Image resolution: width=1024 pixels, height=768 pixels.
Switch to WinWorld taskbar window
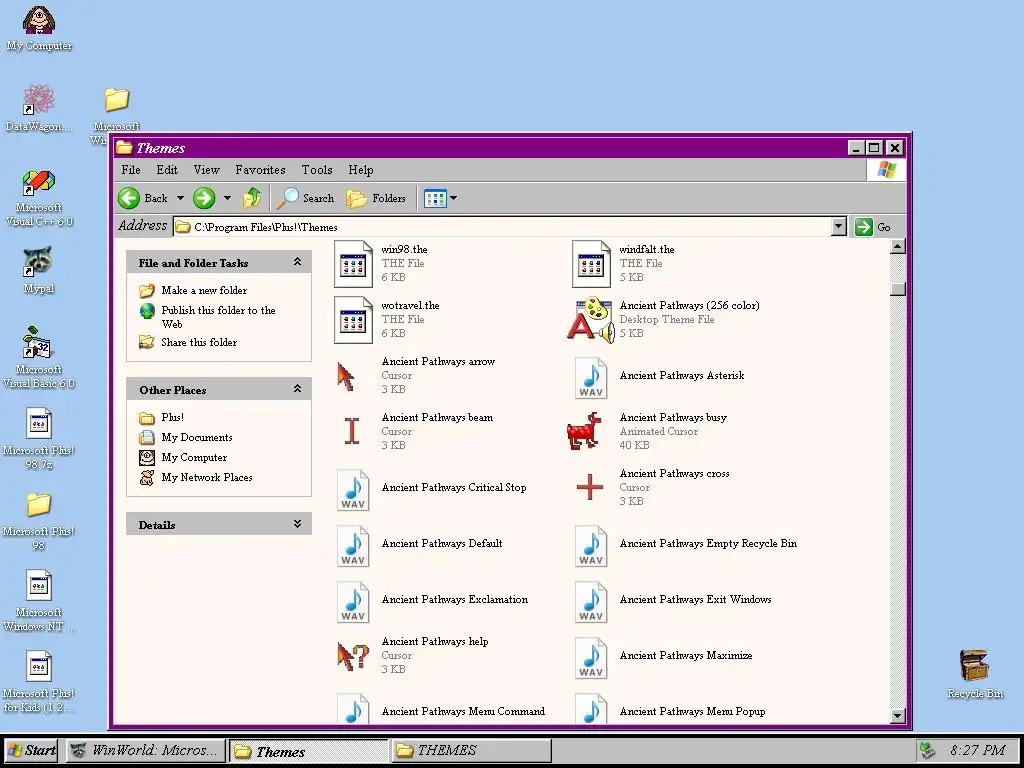[146, 750]
